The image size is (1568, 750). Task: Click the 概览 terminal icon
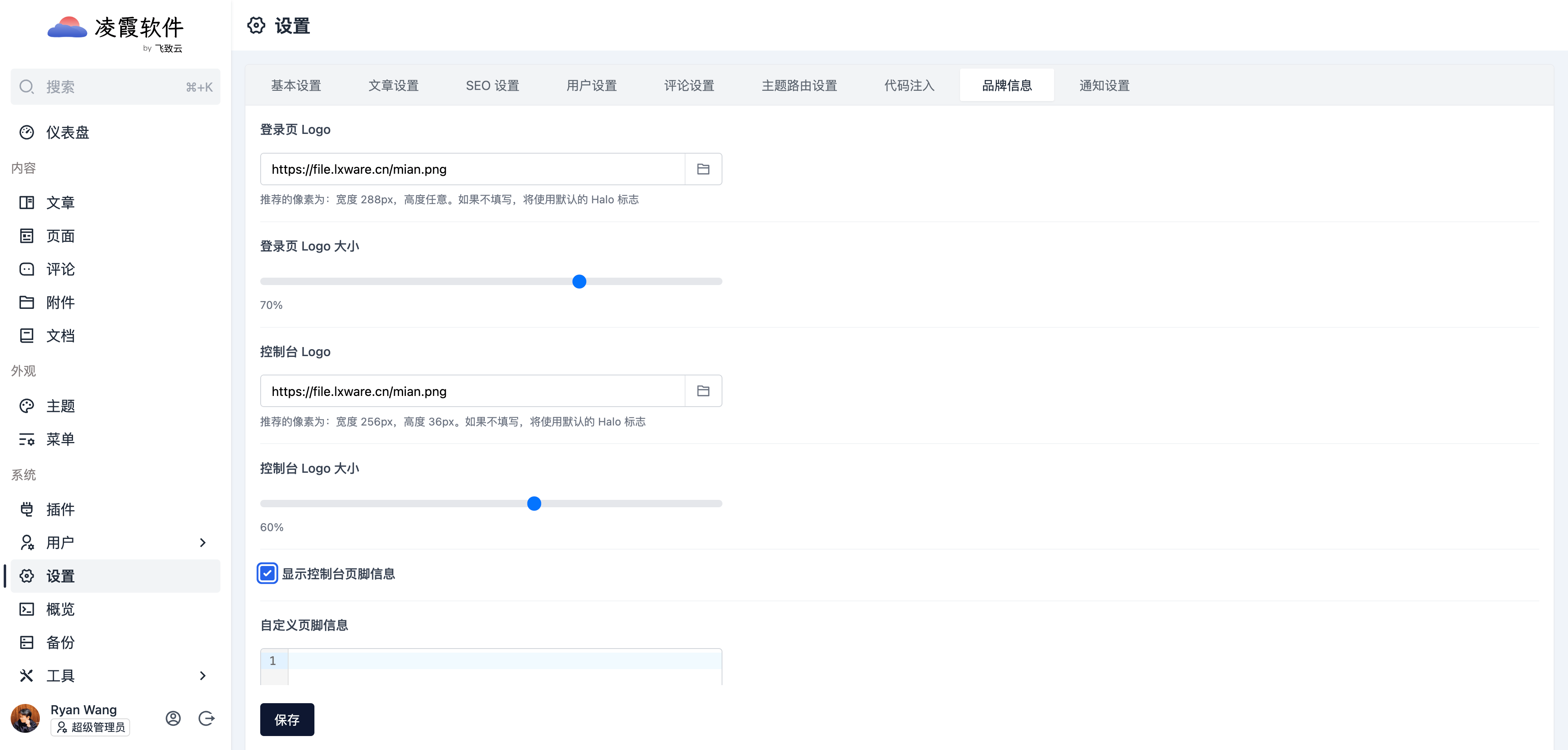click(x=27, y=609)
